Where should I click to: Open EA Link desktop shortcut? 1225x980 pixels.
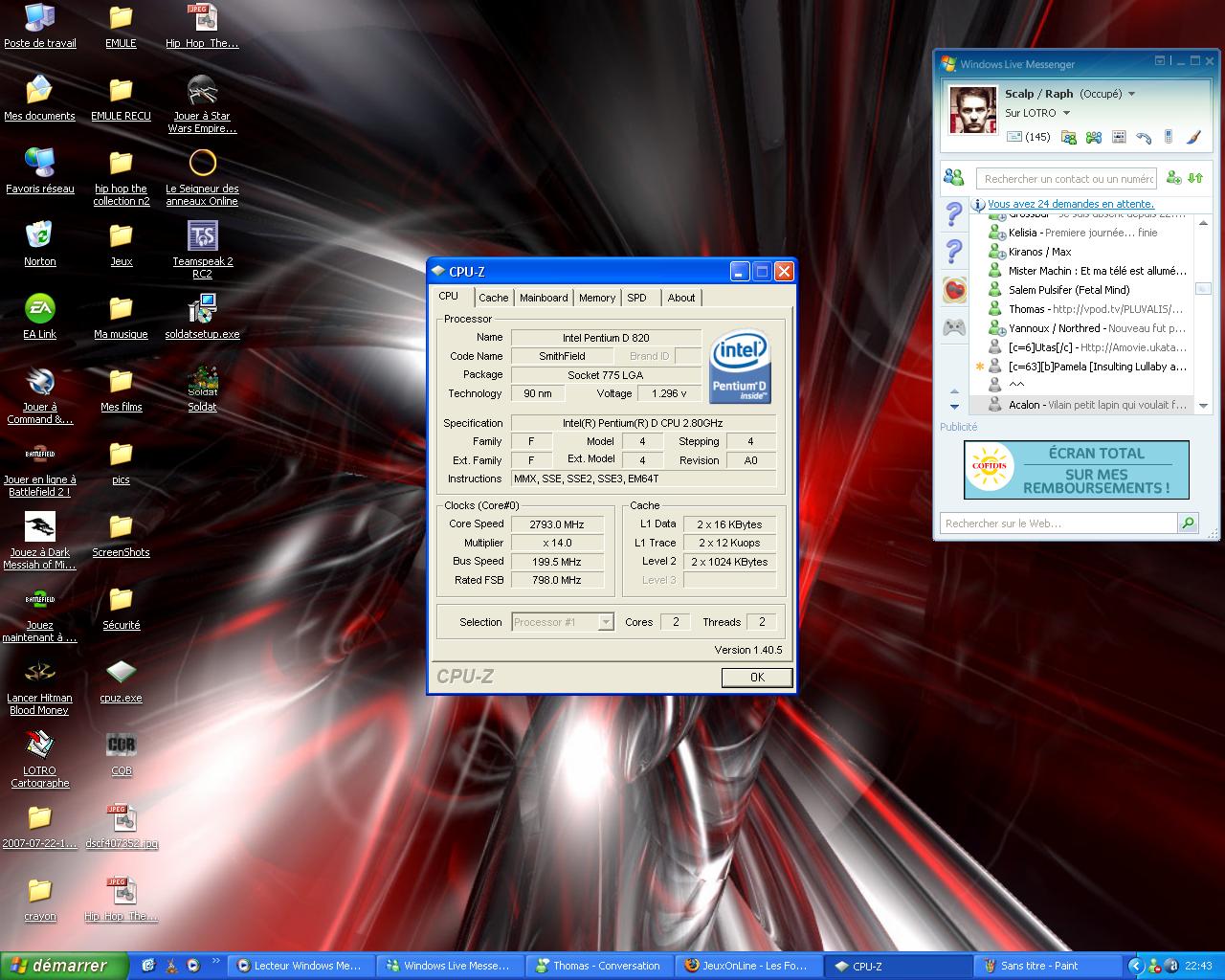[39, 316]
